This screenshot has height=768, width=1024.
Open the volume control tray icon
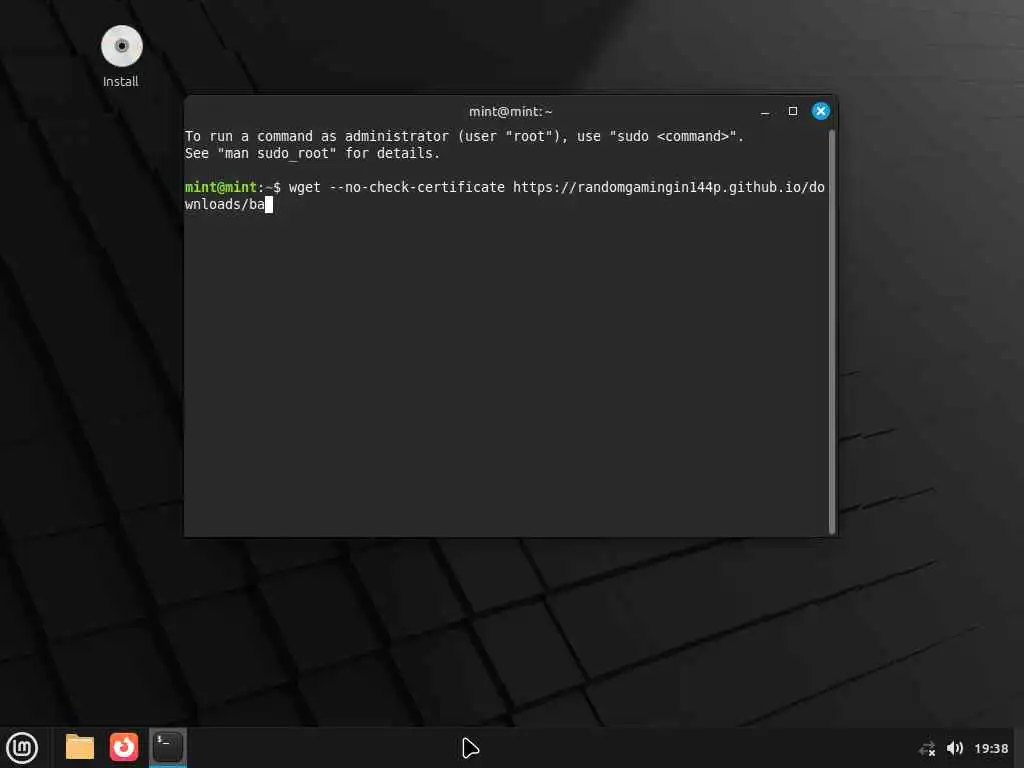(955, 748)
